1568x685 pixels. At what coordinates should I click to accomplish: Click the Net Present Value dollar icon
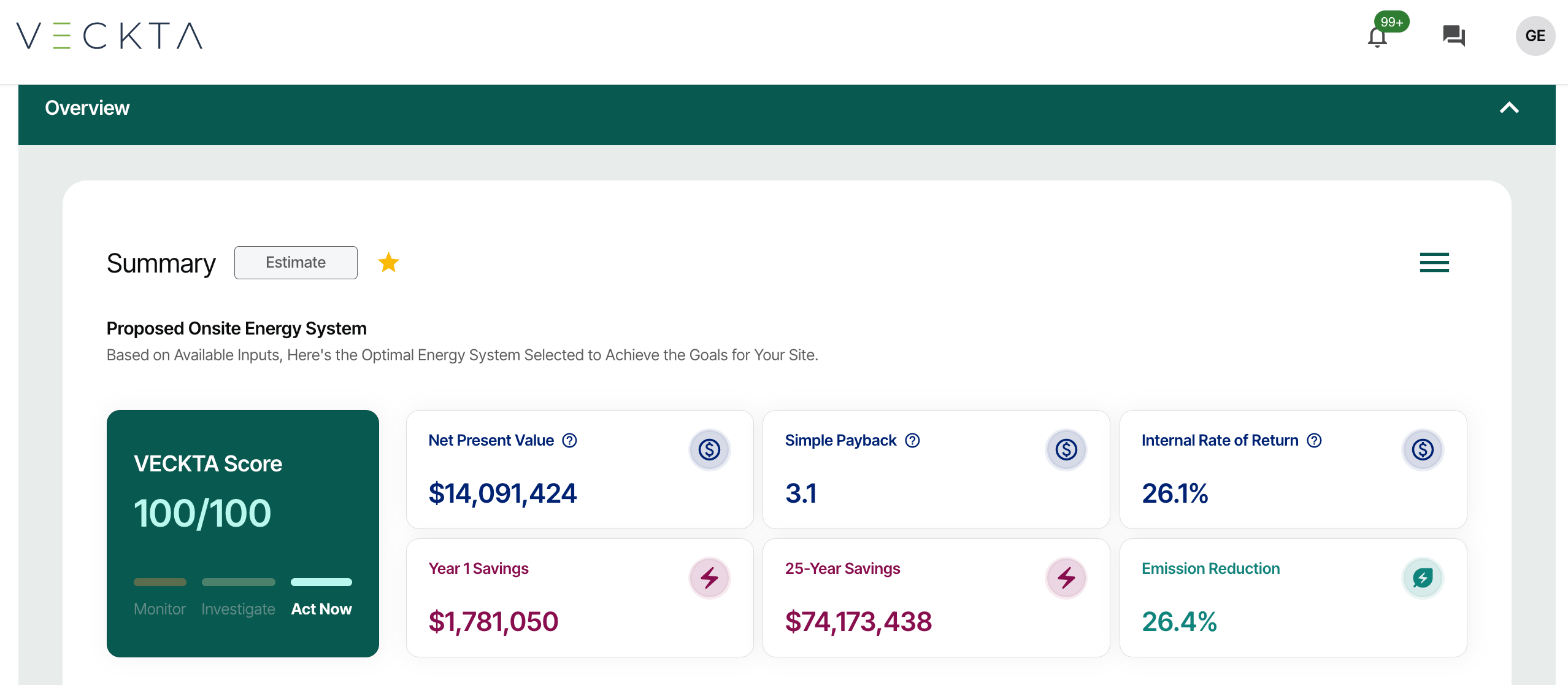tap(709, 450)
